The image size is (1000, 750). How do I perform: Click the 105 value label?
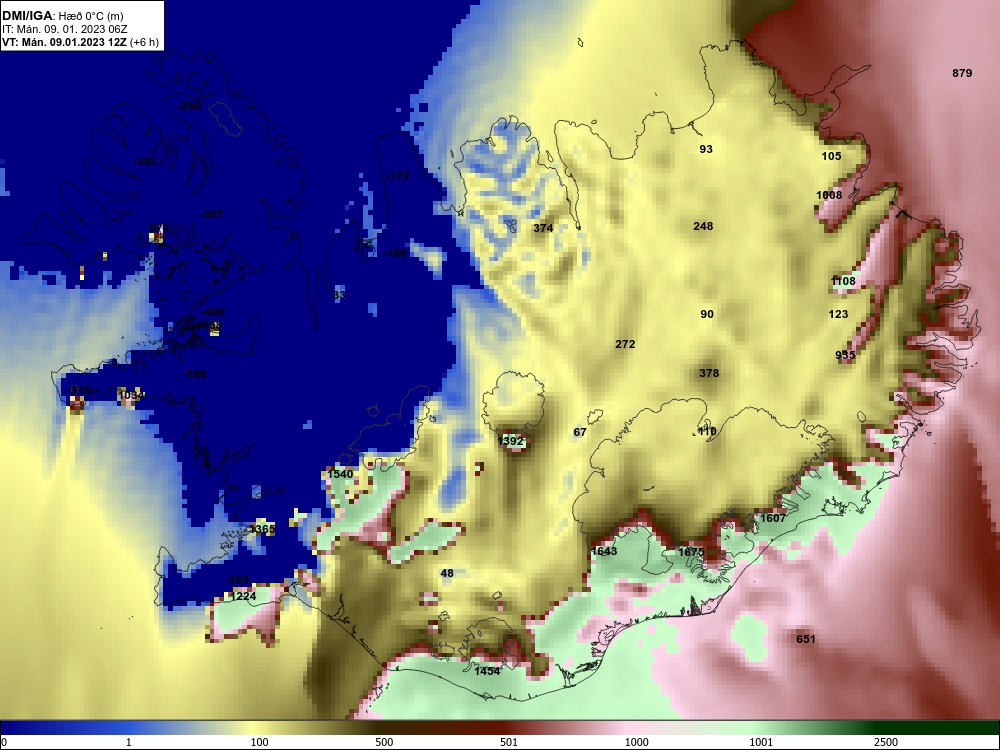click(831, 156)
